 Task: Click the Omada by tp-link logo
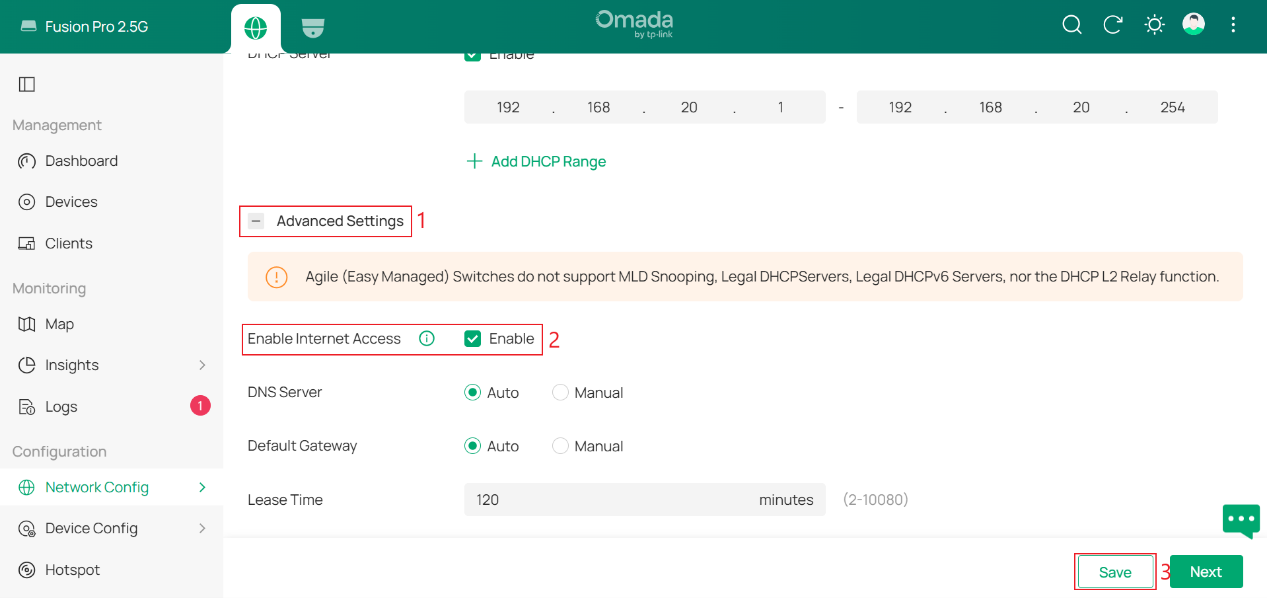[634, 24]
